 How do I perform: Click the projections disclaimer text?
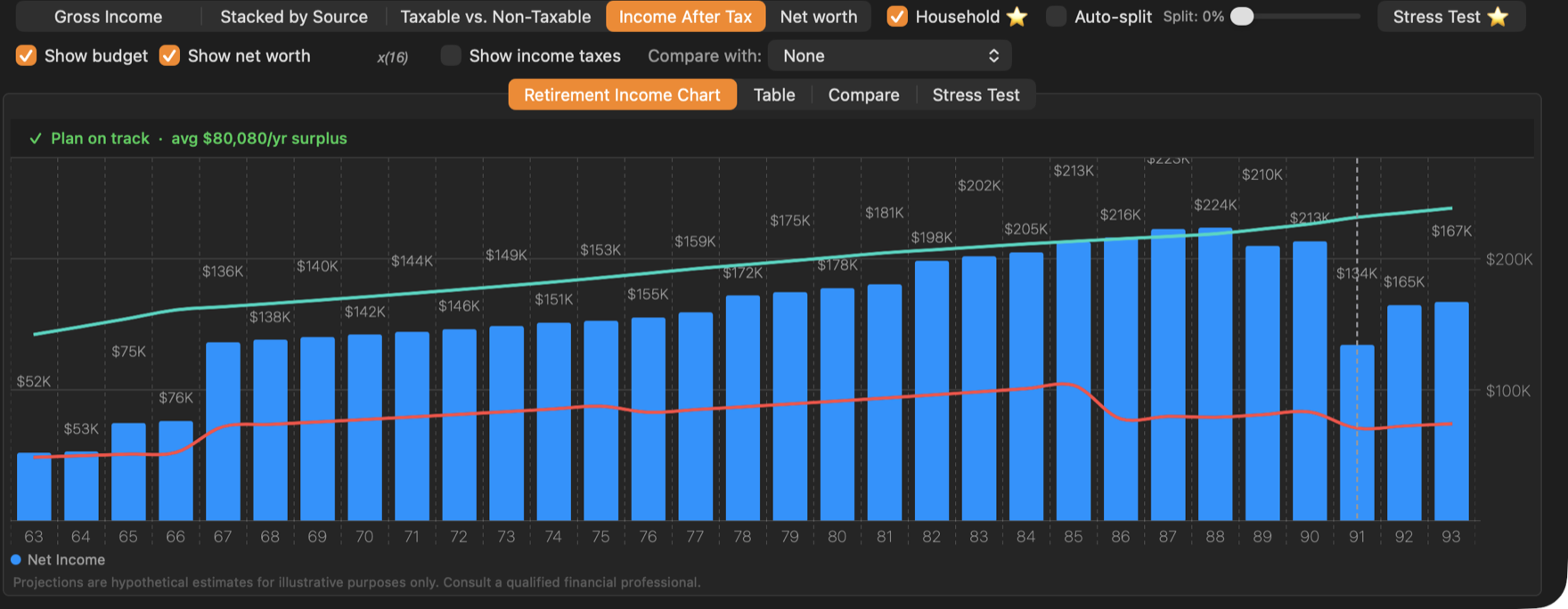coord(356,582)
